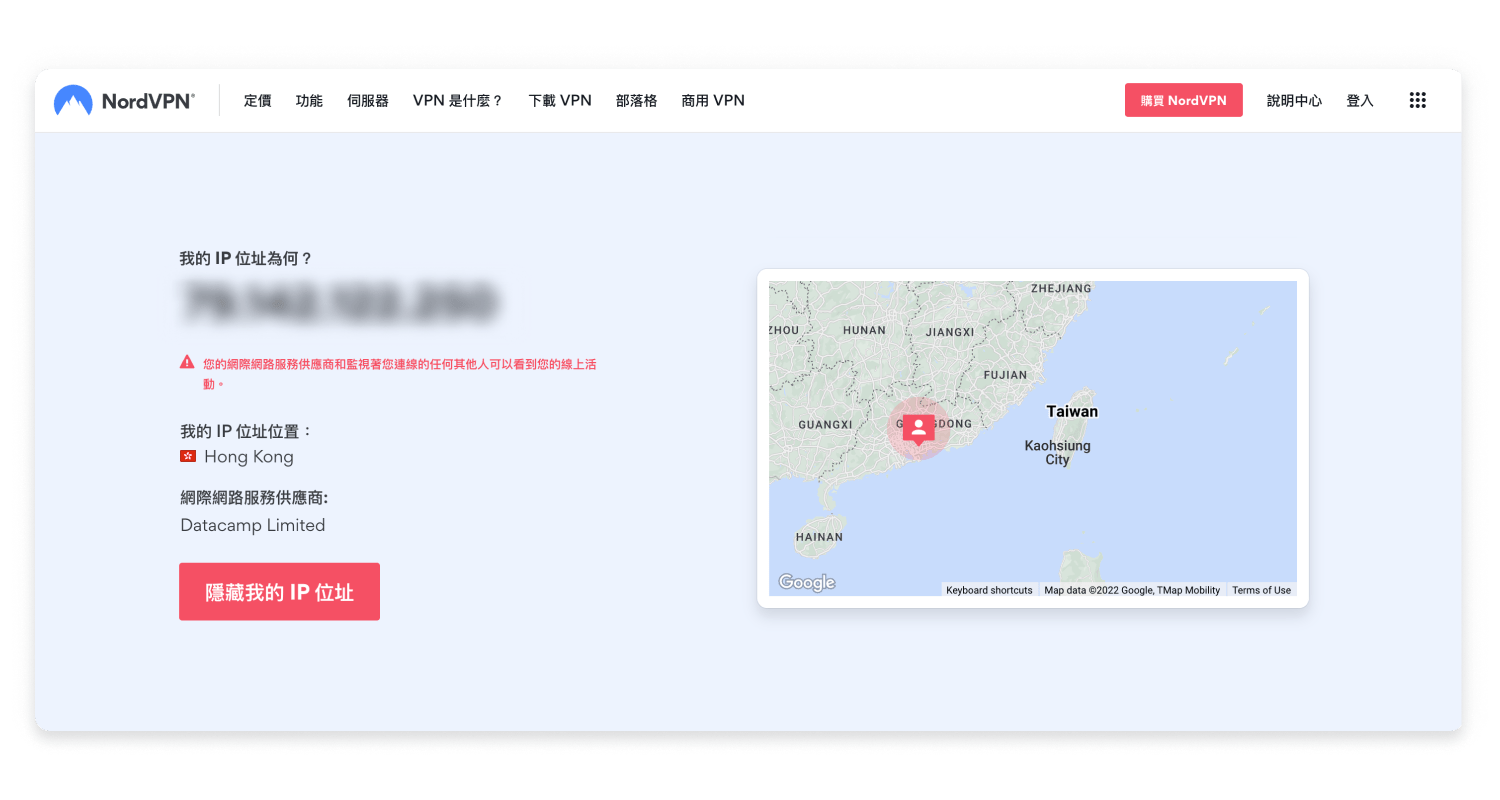The image size is (1500, 800).
Task: Click the 購買 NordVPN button
Action: point(1184,100)
